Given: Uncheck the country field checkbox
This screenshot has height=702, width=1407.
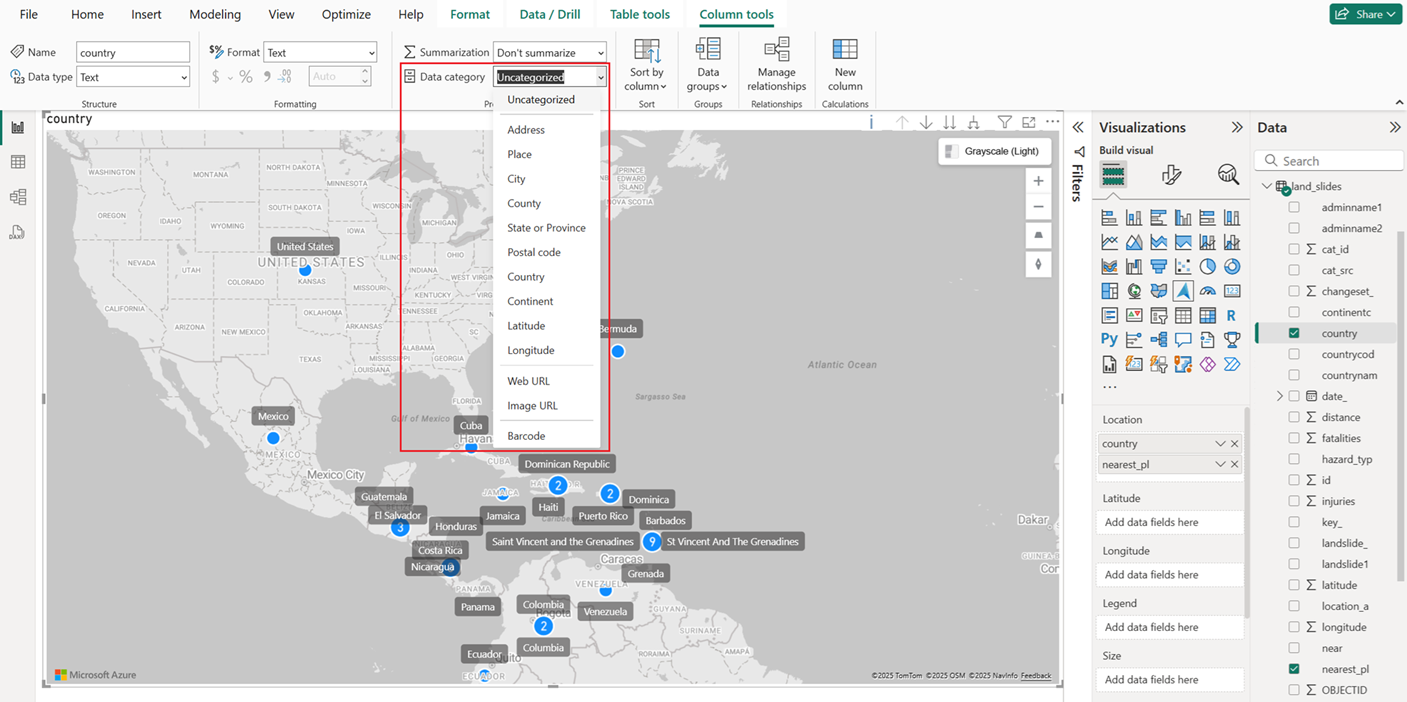Looking at the screenshot, I should point(1294,332).
